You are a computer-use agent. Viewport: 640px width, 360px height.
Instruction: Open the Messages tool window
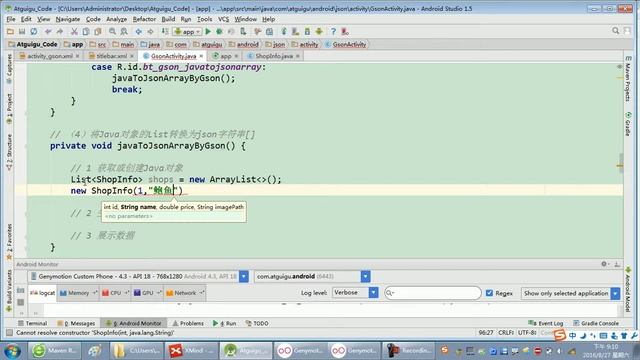click(76, 323)
